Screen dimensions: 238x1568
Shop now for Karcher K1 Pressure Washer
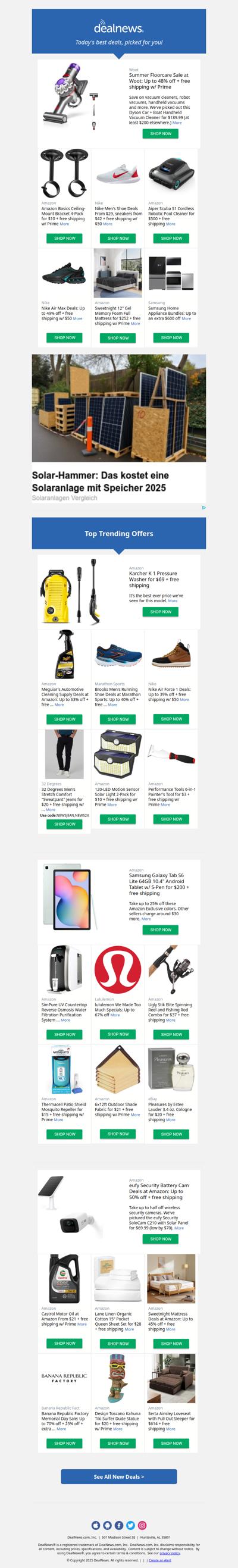(x=161, y=612)
